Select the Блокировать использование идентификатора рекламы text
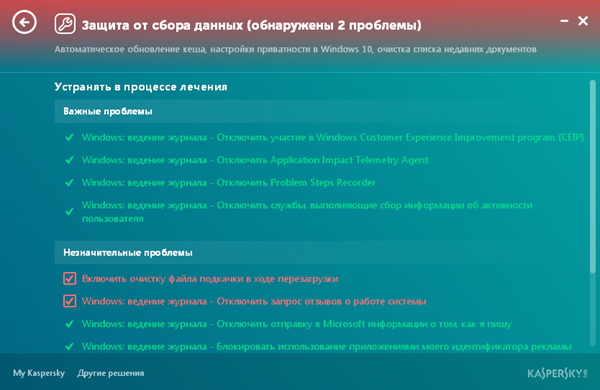Viewport: 600px width, 390px height. click(326, 347)
